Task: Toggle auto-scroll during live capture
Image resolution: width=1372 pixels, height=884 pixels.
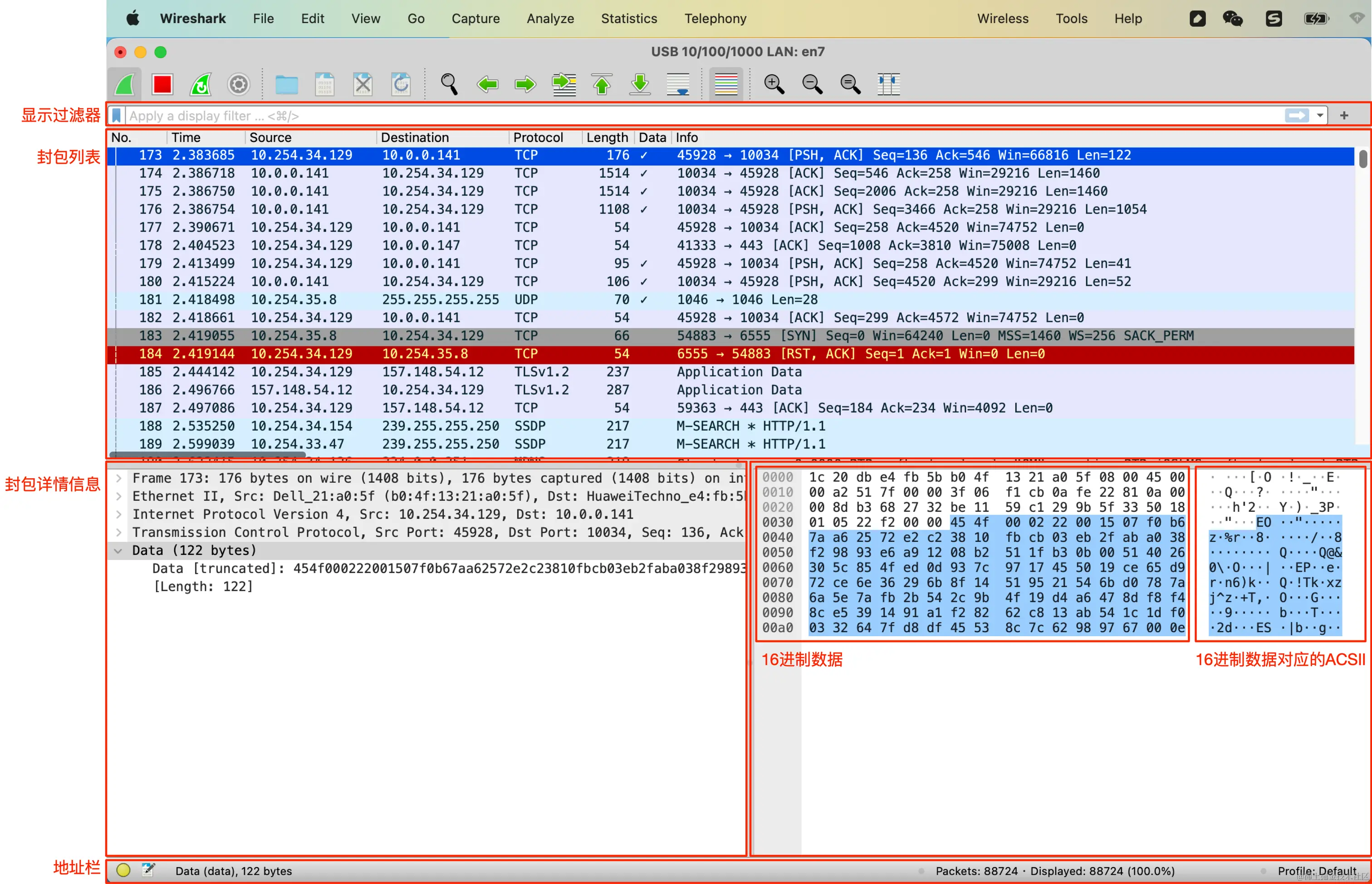Action: 678,85
